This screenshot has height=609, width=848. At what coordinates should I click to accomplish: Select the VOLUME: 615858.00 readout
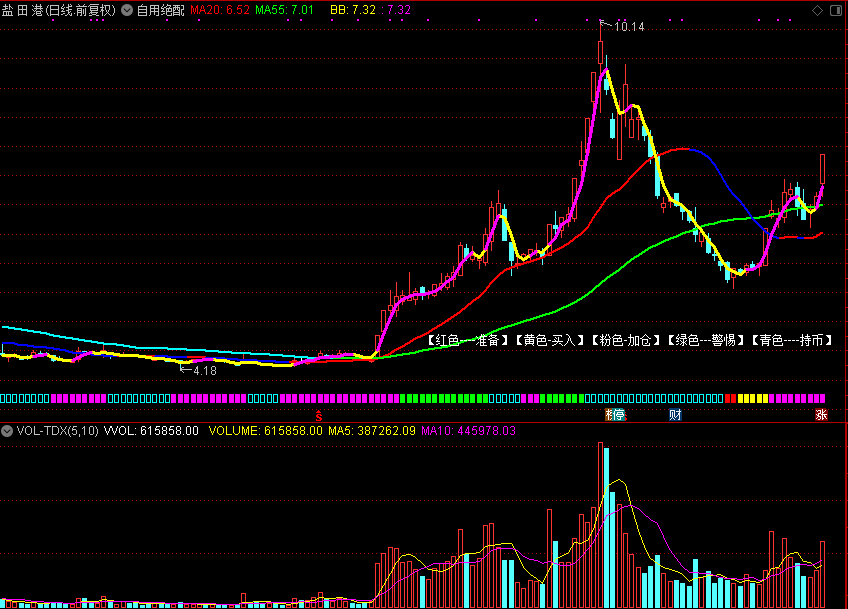[266, 431]
